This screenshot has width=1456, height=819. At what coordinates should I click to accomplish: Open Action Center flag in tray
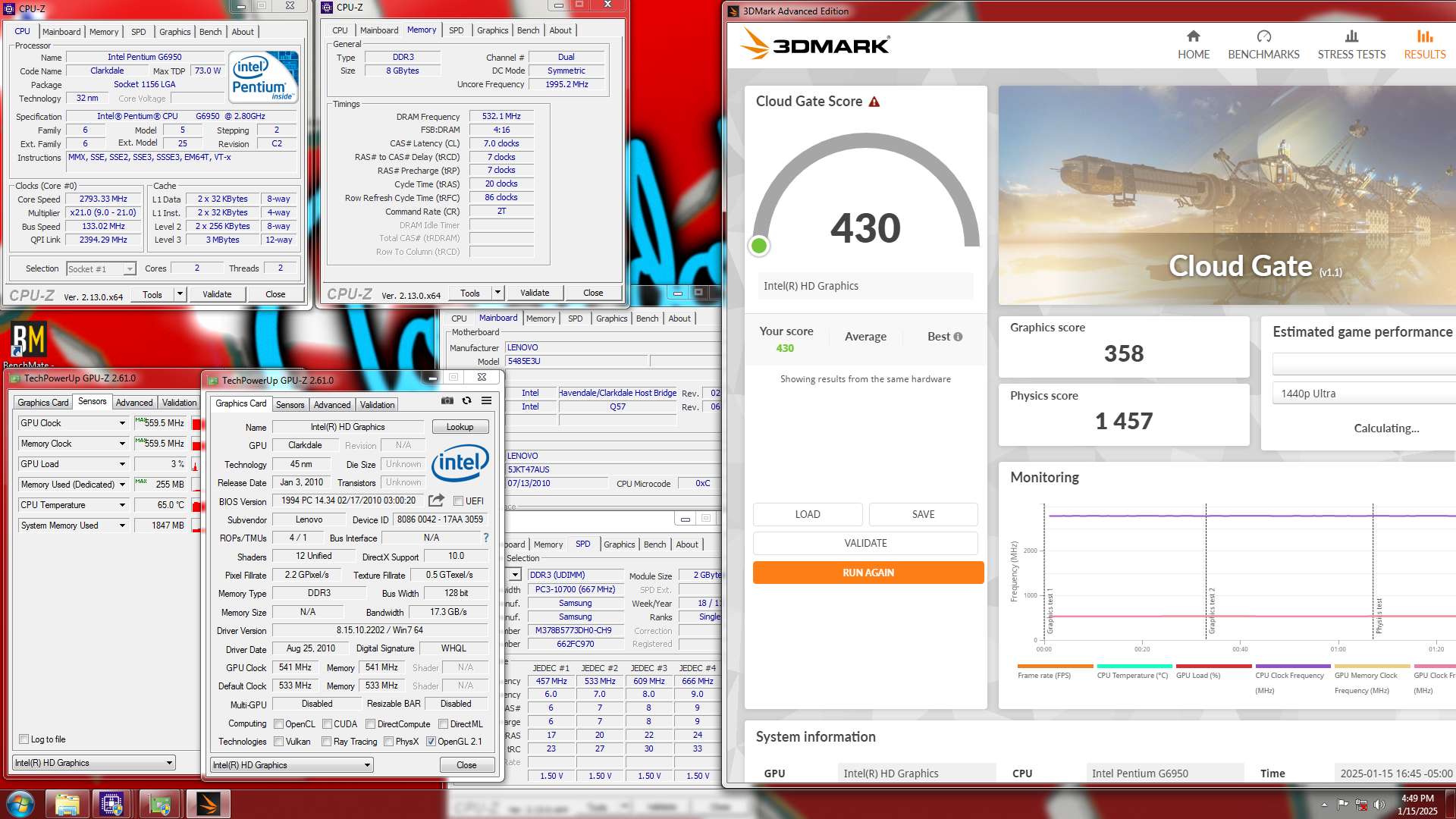tap(1342, 805)
